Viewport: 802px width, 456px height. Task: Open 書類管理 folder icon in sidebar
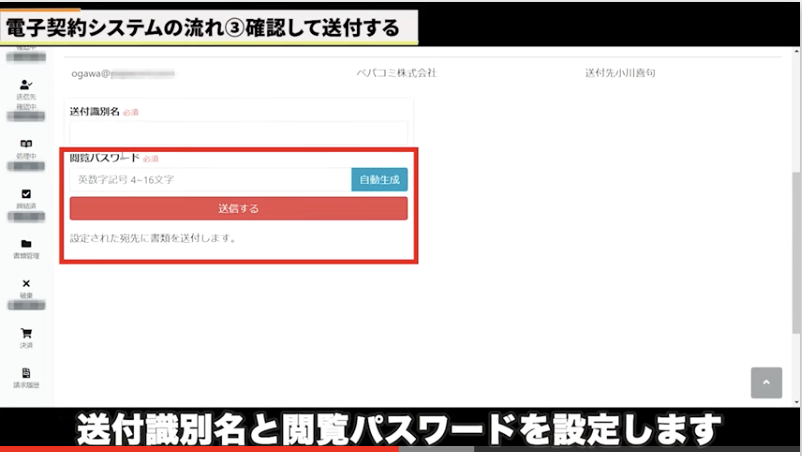[x=26, y=245]
